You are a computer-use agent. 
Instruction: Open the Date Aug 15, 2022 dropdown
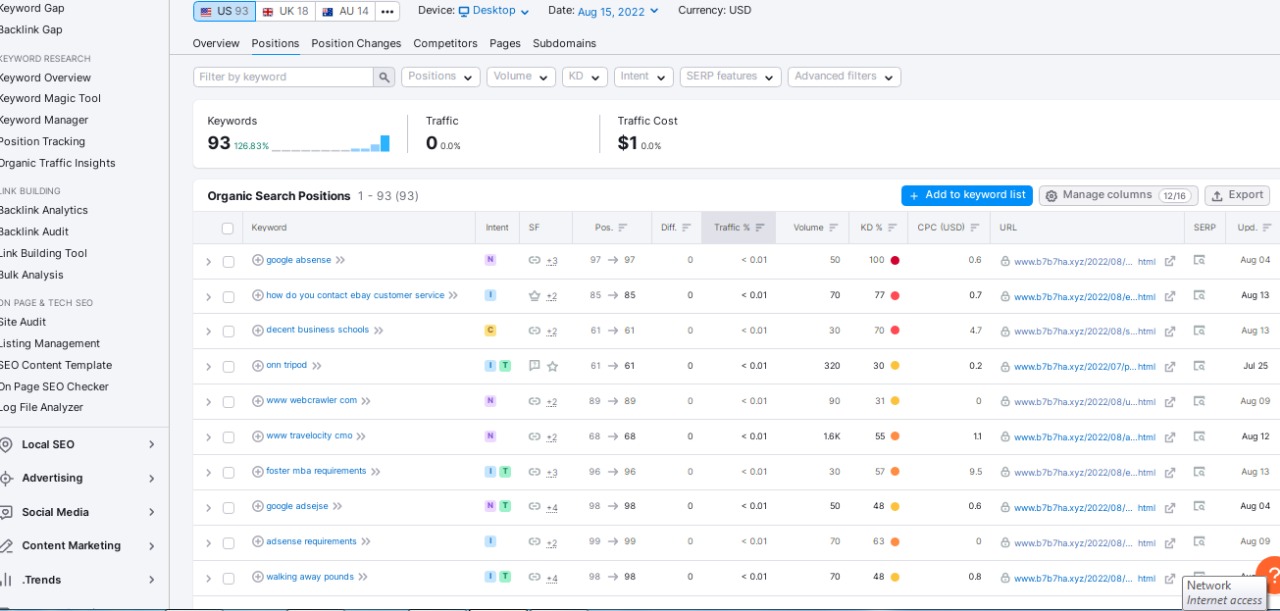point(618,11)
